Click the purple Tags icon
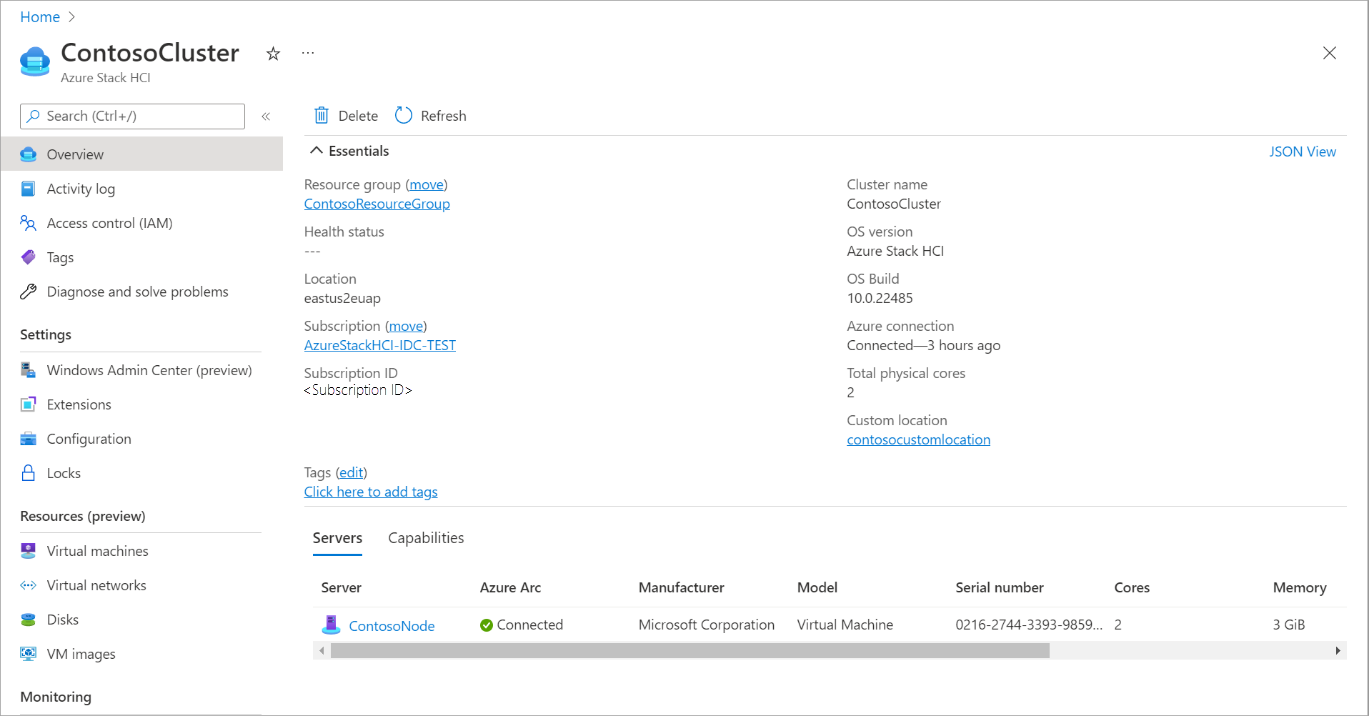1369x716 pixels. pos(28,257)
